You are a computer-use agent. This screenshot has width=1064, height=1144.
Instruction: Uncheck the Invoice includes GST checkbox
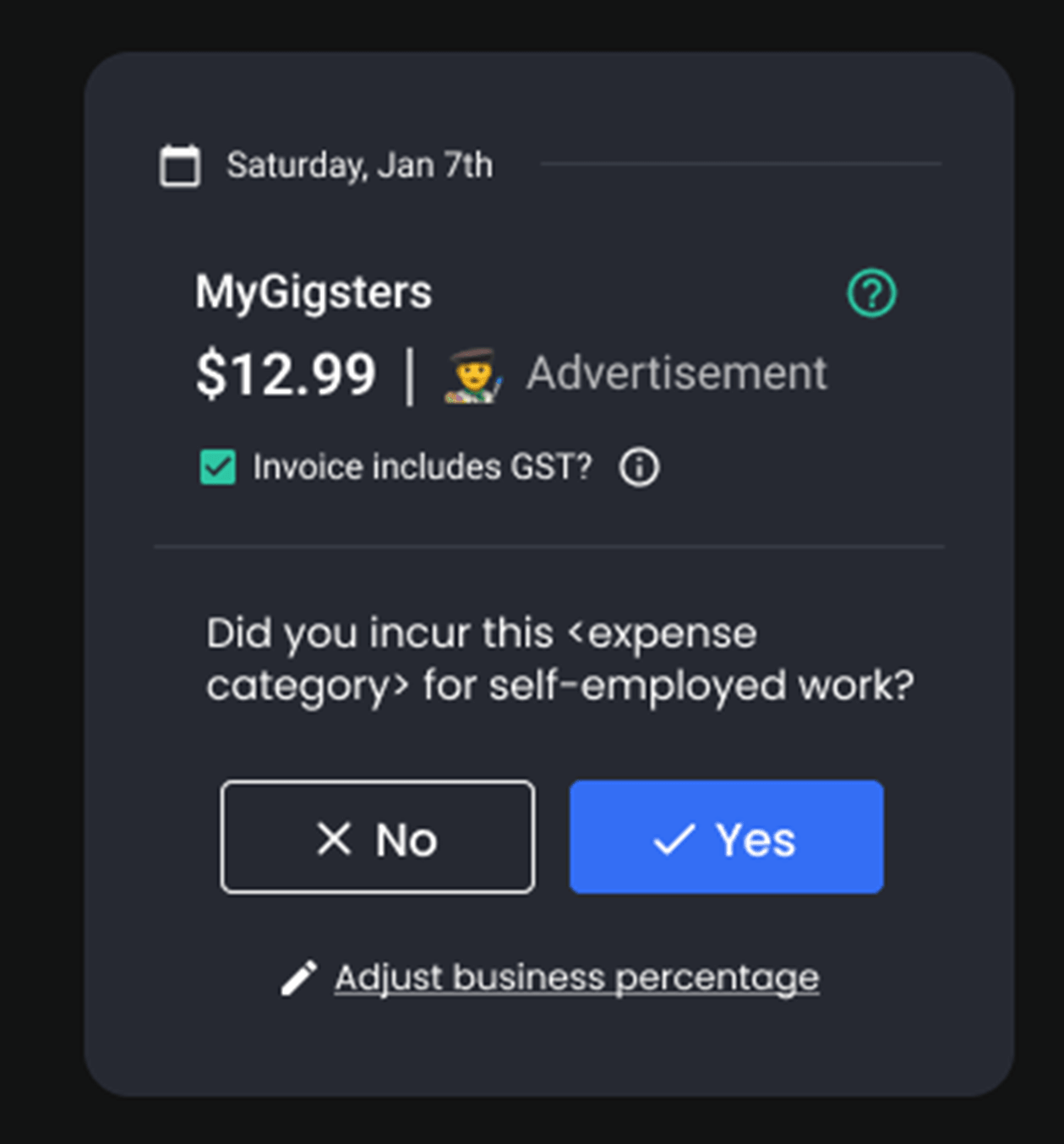pos(217,467)
